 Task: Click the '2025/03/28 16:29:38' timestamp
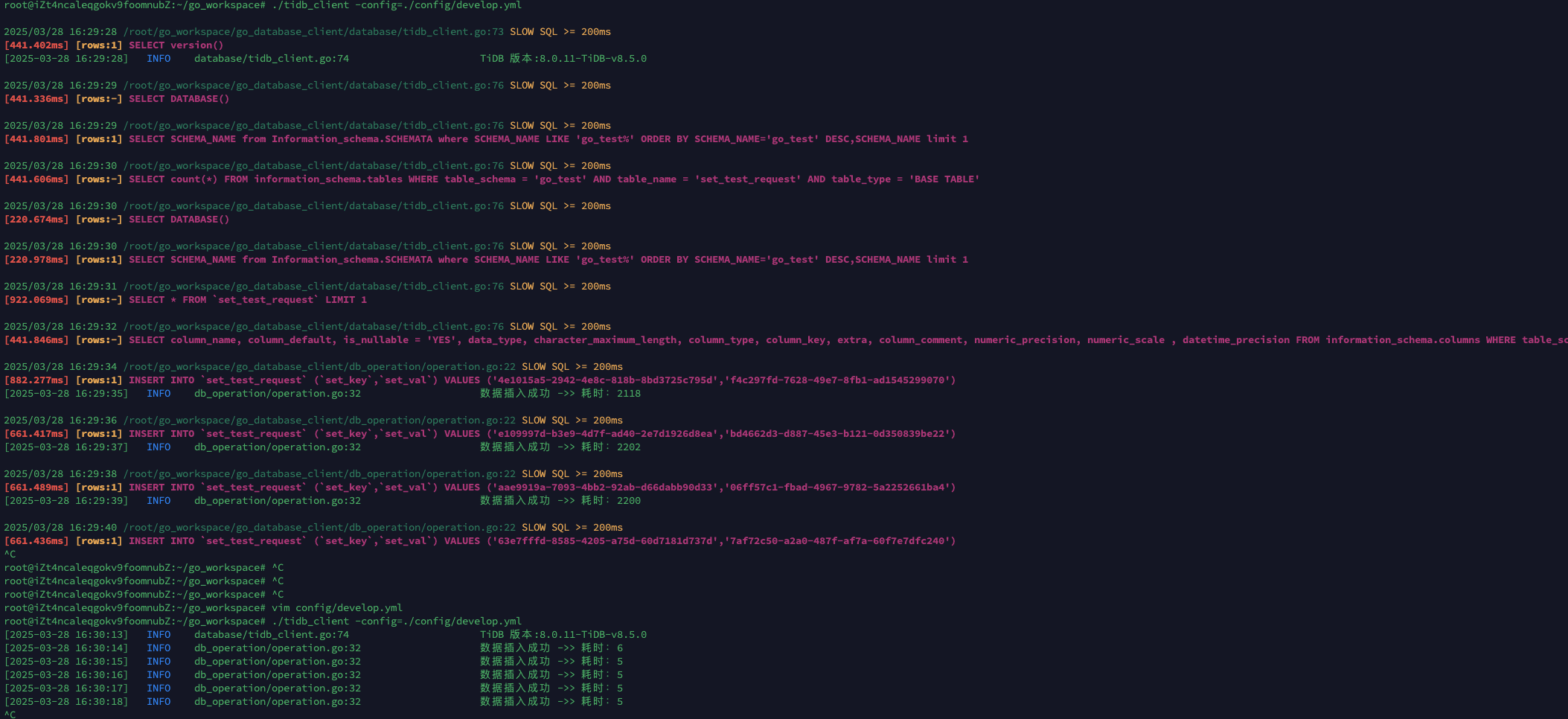60,474
